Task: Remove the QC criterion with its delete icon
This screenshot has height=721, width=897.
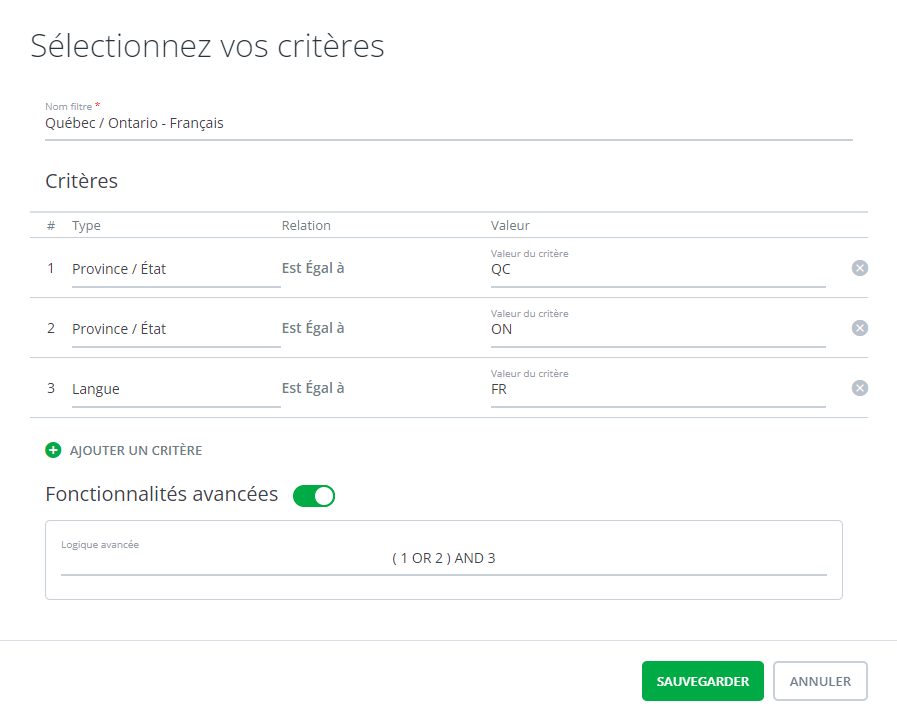Action: (x=859, y=268)
